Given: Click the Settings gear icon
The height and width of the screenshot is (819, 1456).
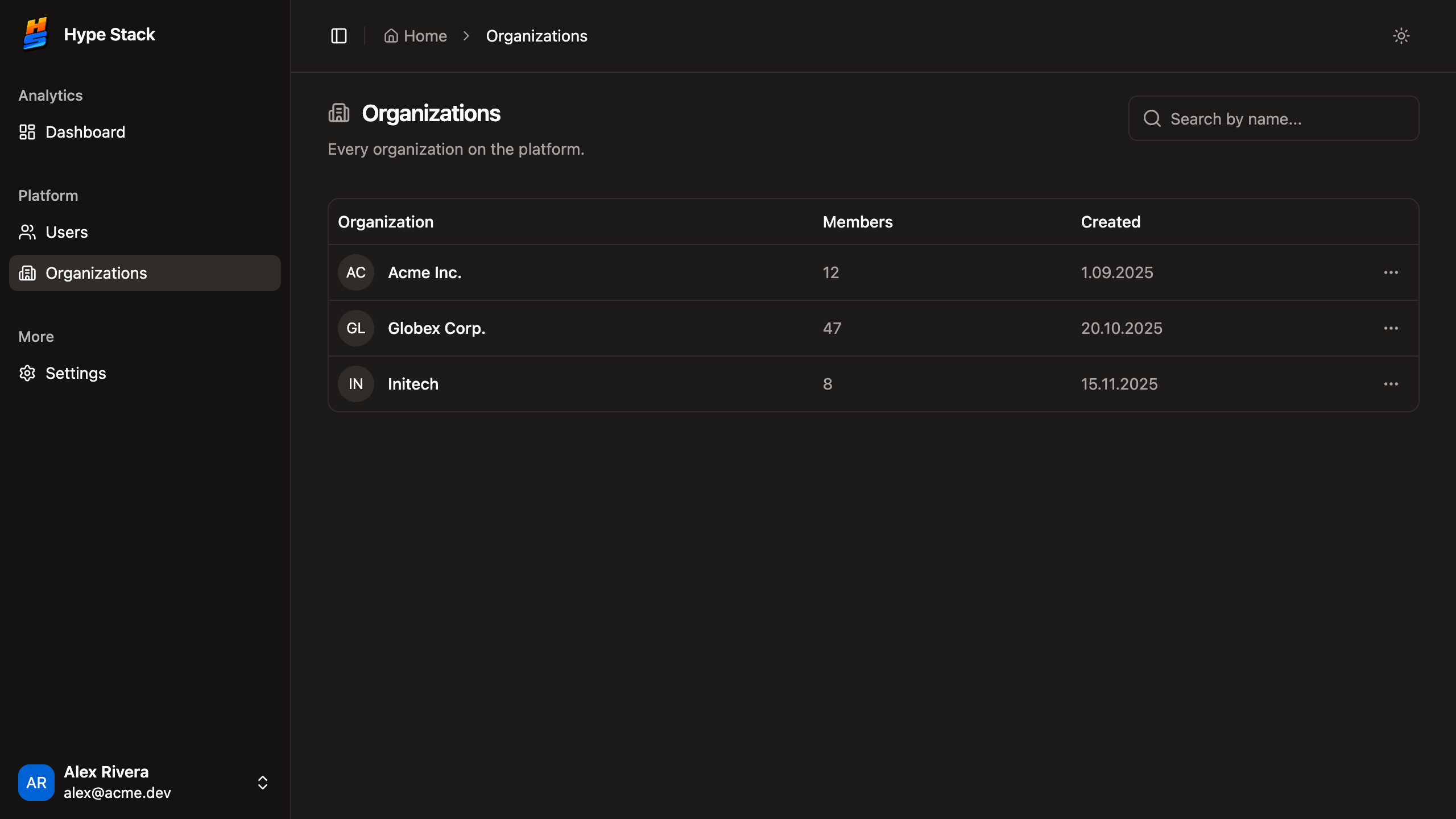Looking at the screenshot, I should [27, 373].
